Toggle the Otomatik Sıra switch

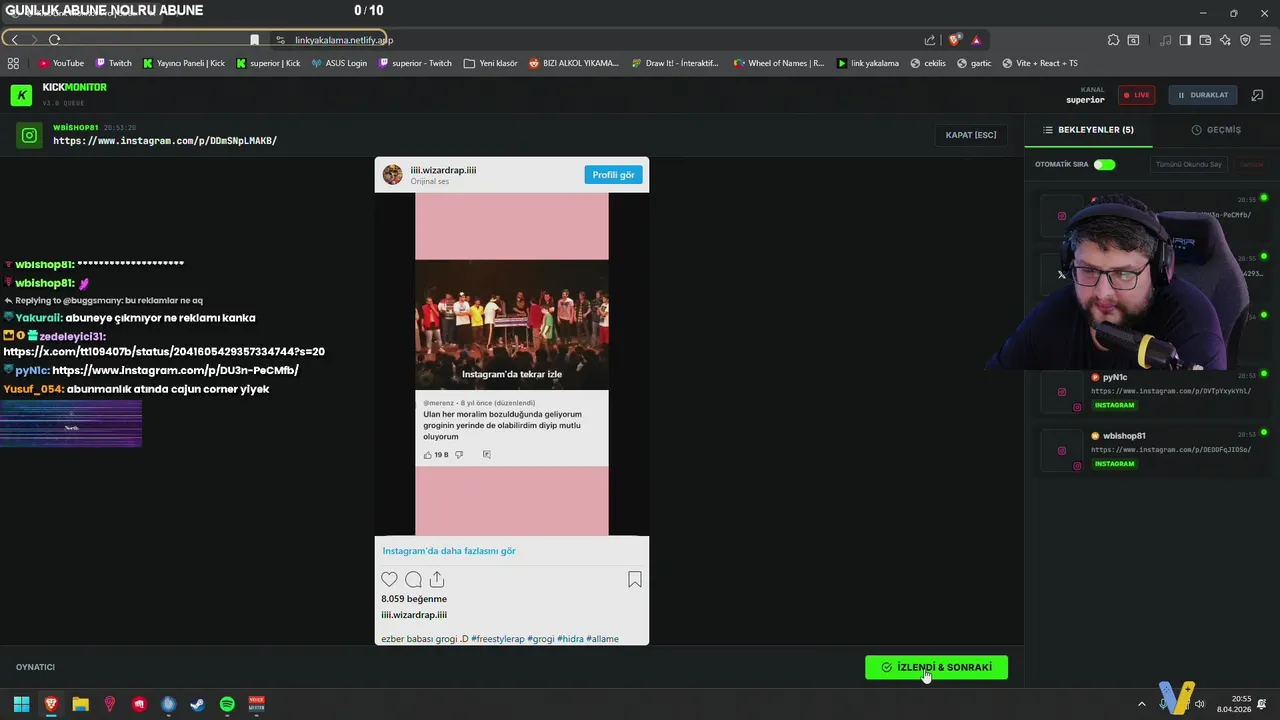[x=1104, y=164]
